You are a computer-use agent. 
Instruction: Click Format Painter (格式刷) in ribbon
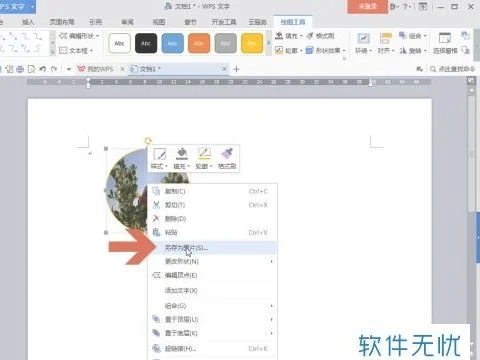click(320, 36)
